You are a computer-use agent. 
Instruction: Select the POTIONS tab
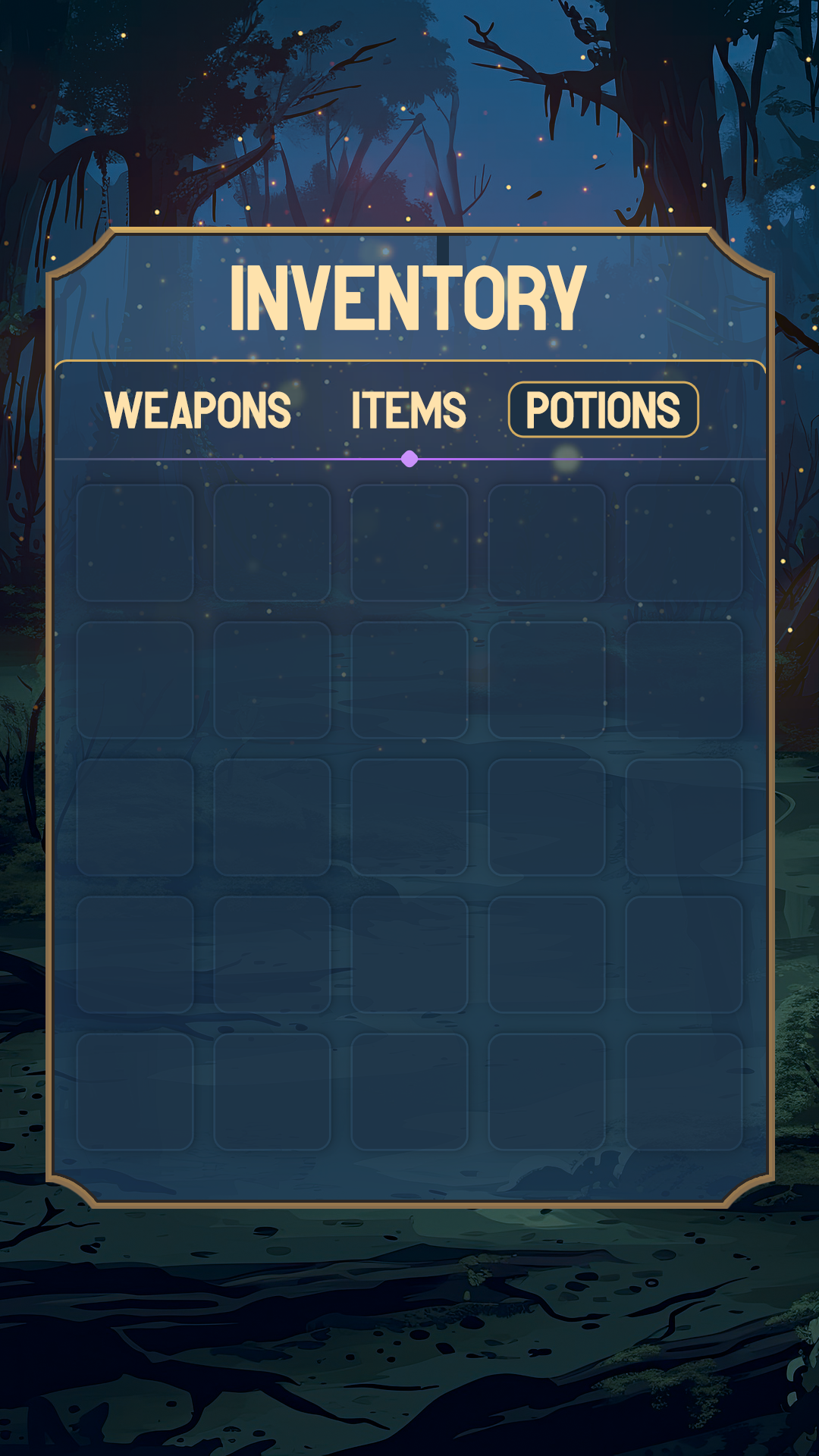pos(603,409)
